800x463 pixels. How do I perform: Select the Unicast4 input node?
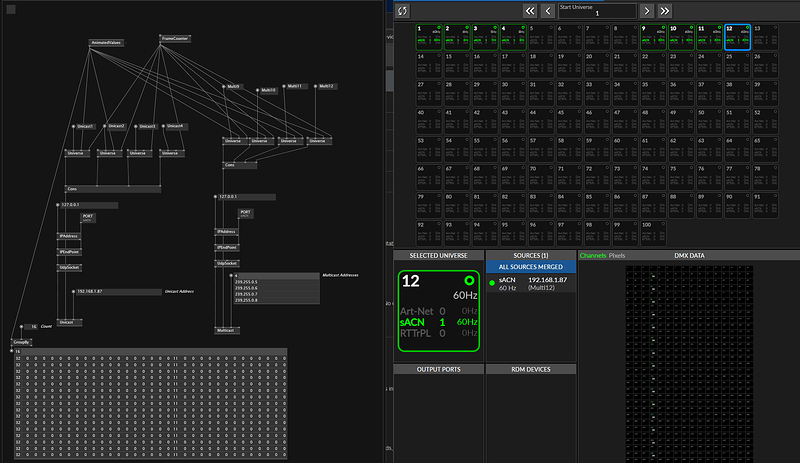175,126
